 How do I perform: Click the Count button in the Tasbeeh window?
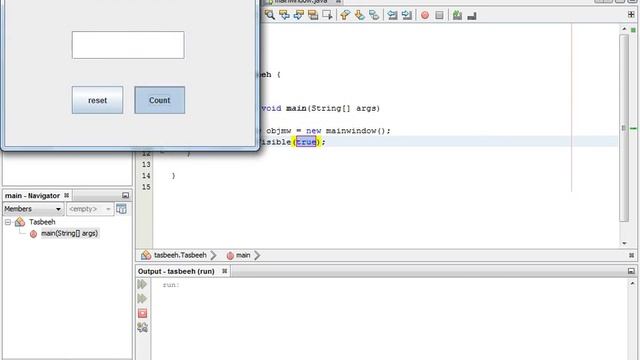click(x=160, y=100)
